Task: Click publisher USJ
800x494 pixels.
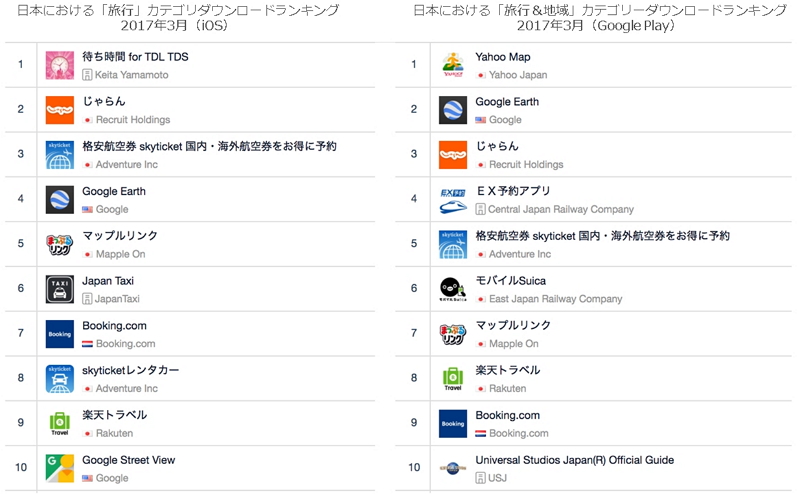Action: pos(497,478)
